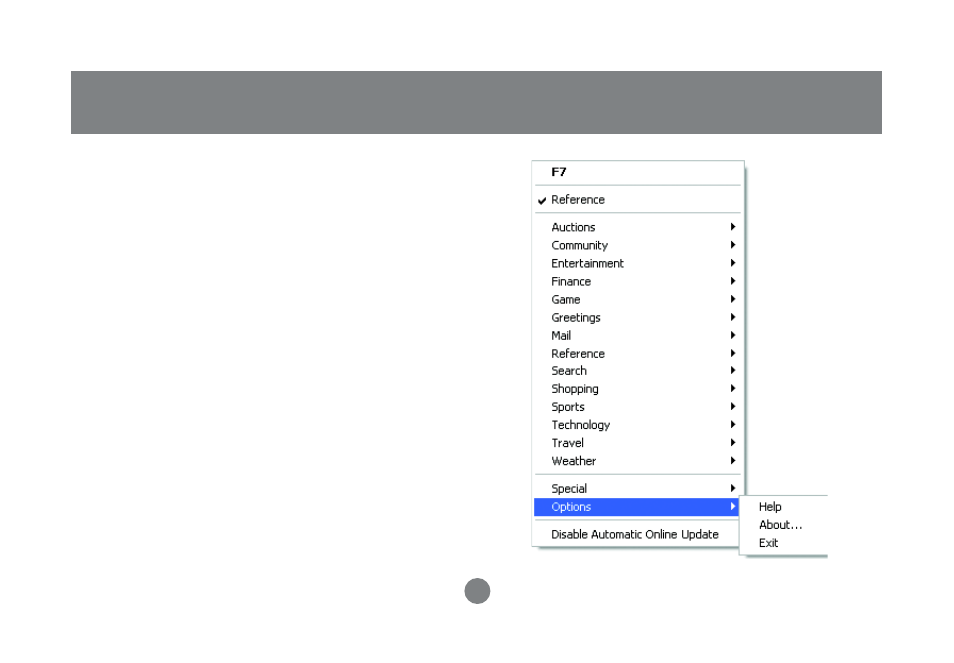Viewport: 954px width, 663px height.
Task: Open About... in the Options submenu
Action: pyautogui.click(x=784, y=525)
